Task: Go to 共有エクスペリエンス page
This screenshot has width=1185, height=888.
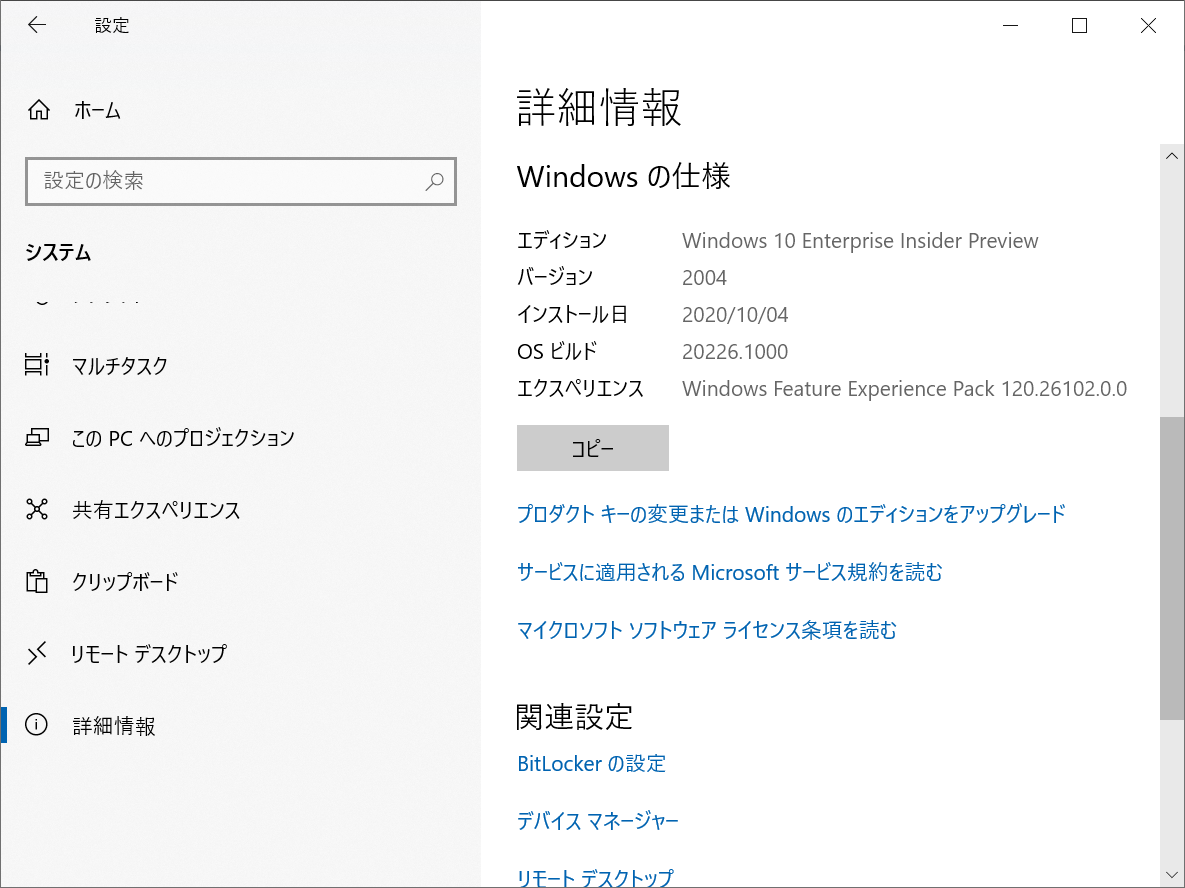Action: pyautogui.click(x=156, y=510)
